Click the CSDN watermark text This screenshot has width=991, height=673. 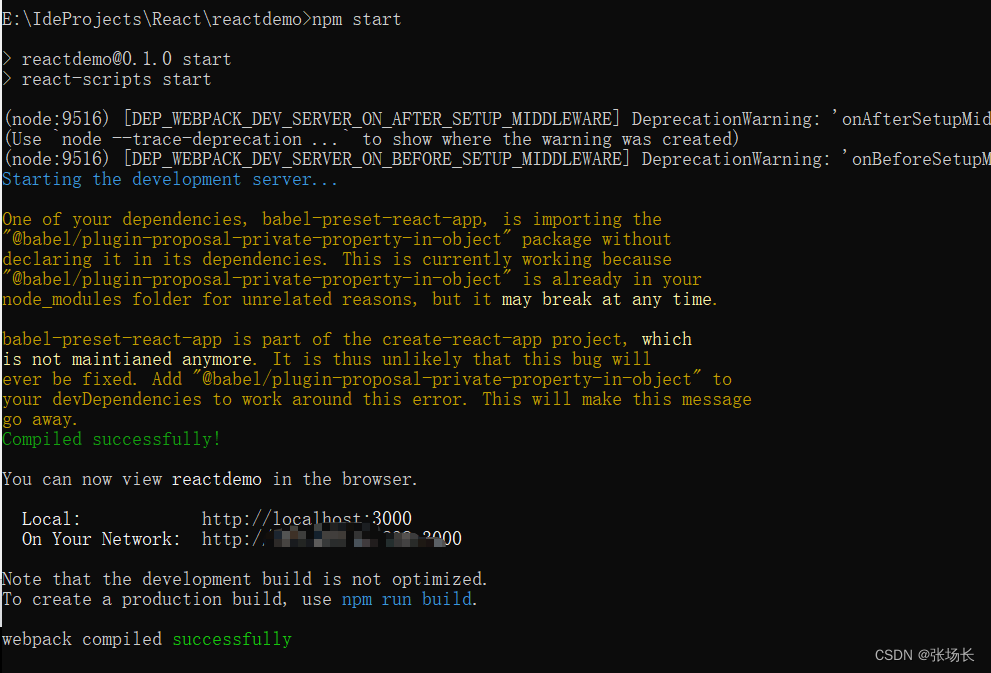[x=924, y=655]
